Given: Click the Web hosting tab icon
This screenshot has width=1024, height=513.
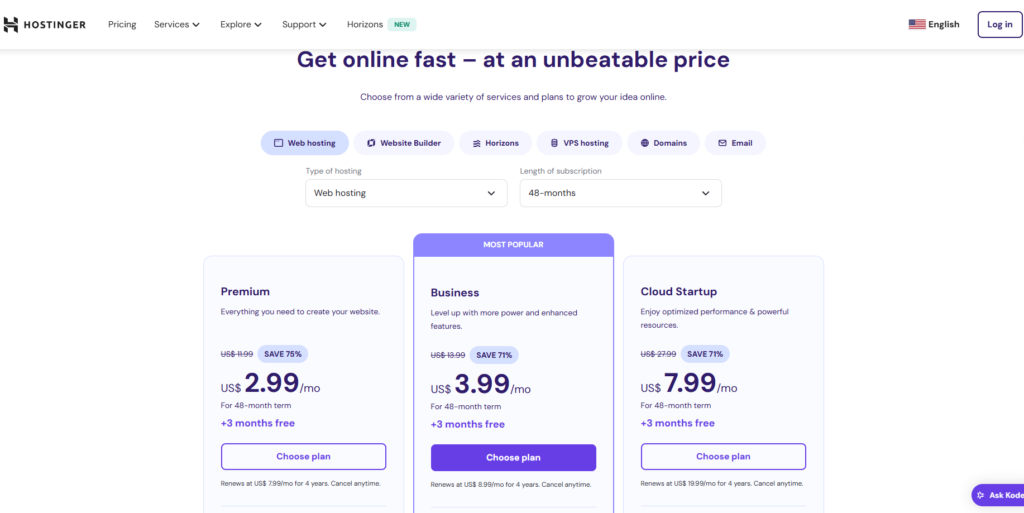Looking at the screenshot, I should point(278,143).
